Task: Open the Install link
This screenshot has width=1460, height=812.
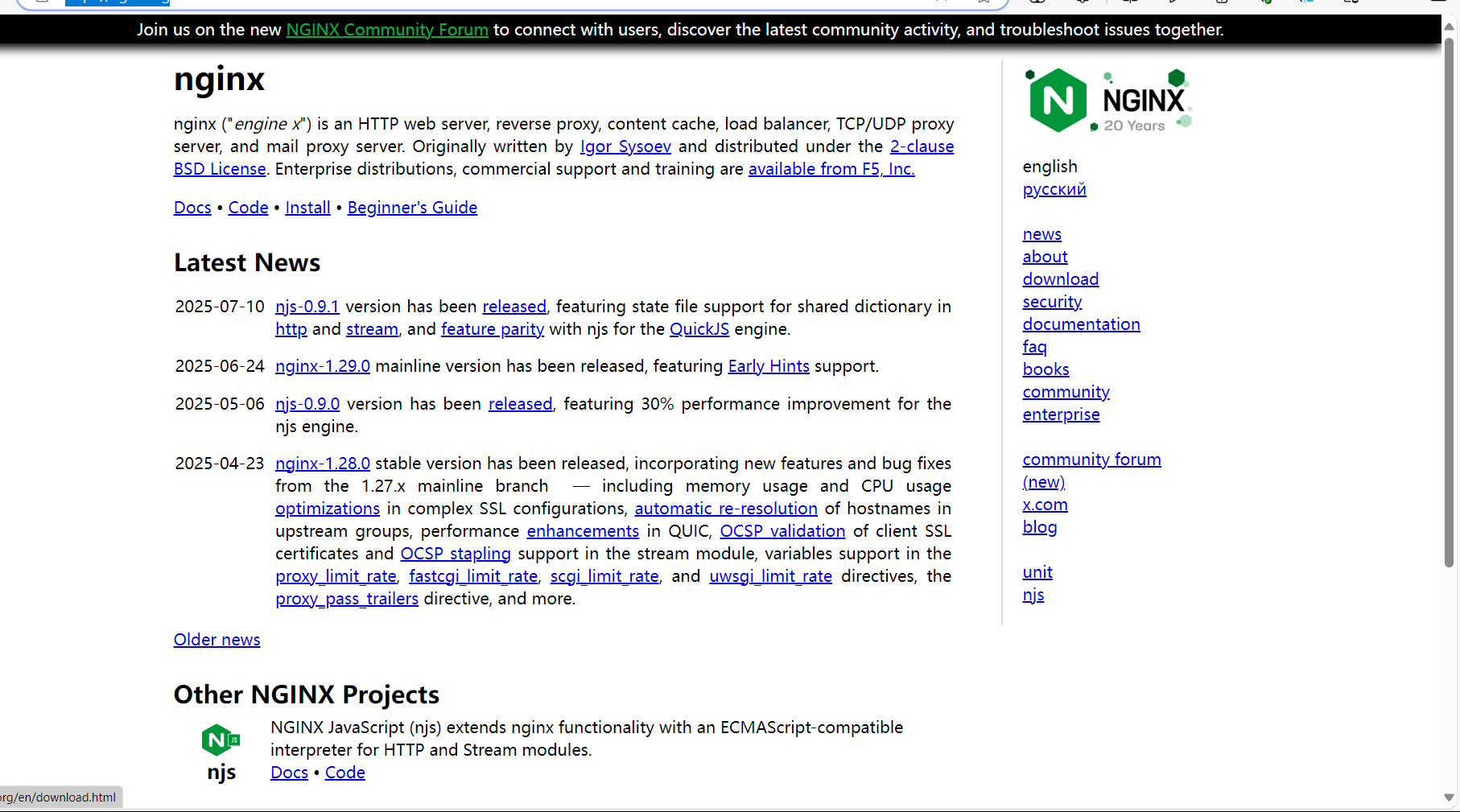Action: tap(307, 208)
